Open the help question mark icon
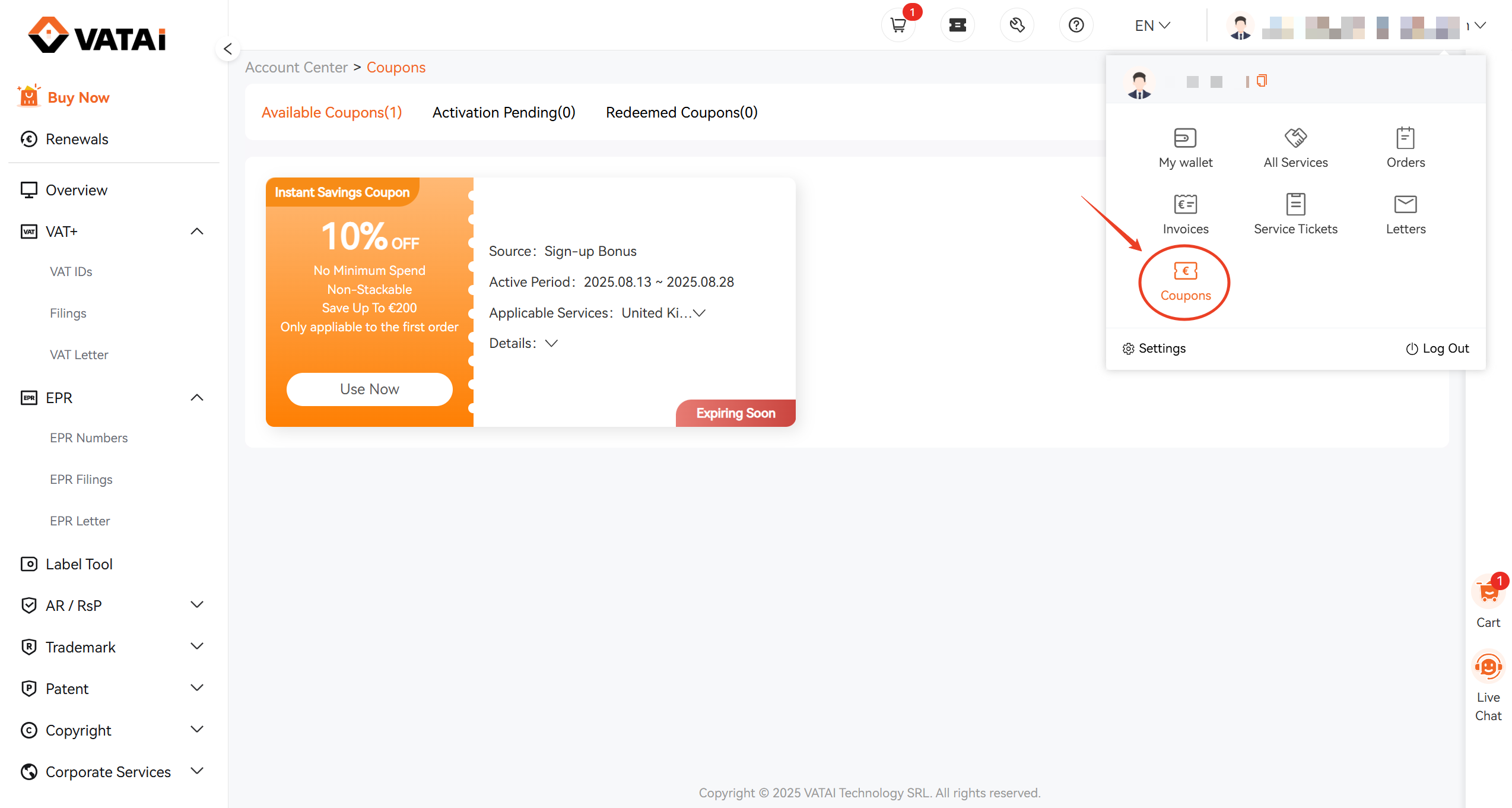Viewport: 1512px width, 808px height. (1076, 26)
